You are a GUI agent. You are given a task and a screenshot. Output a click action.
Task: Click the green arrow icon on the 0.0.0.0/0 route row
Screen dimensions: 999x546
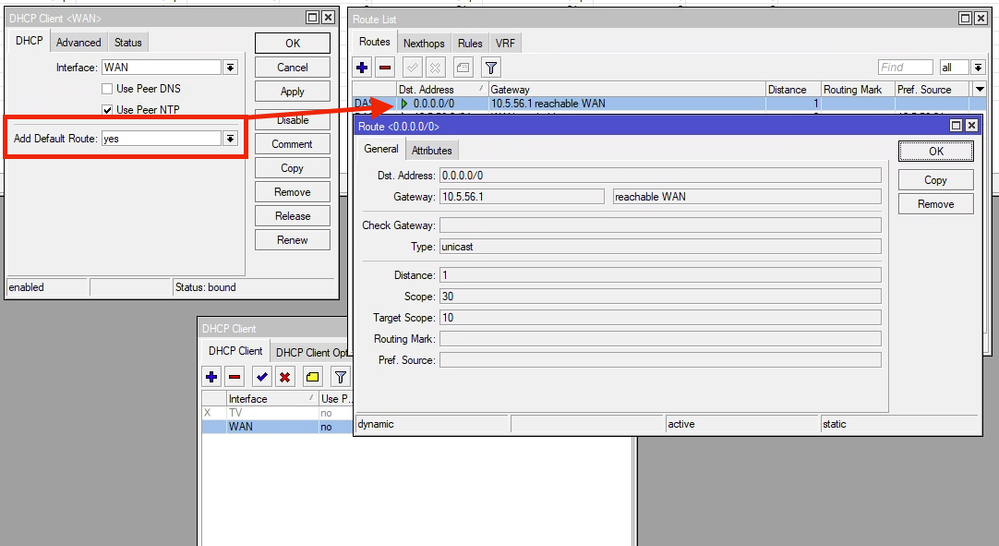click(405, 103)
